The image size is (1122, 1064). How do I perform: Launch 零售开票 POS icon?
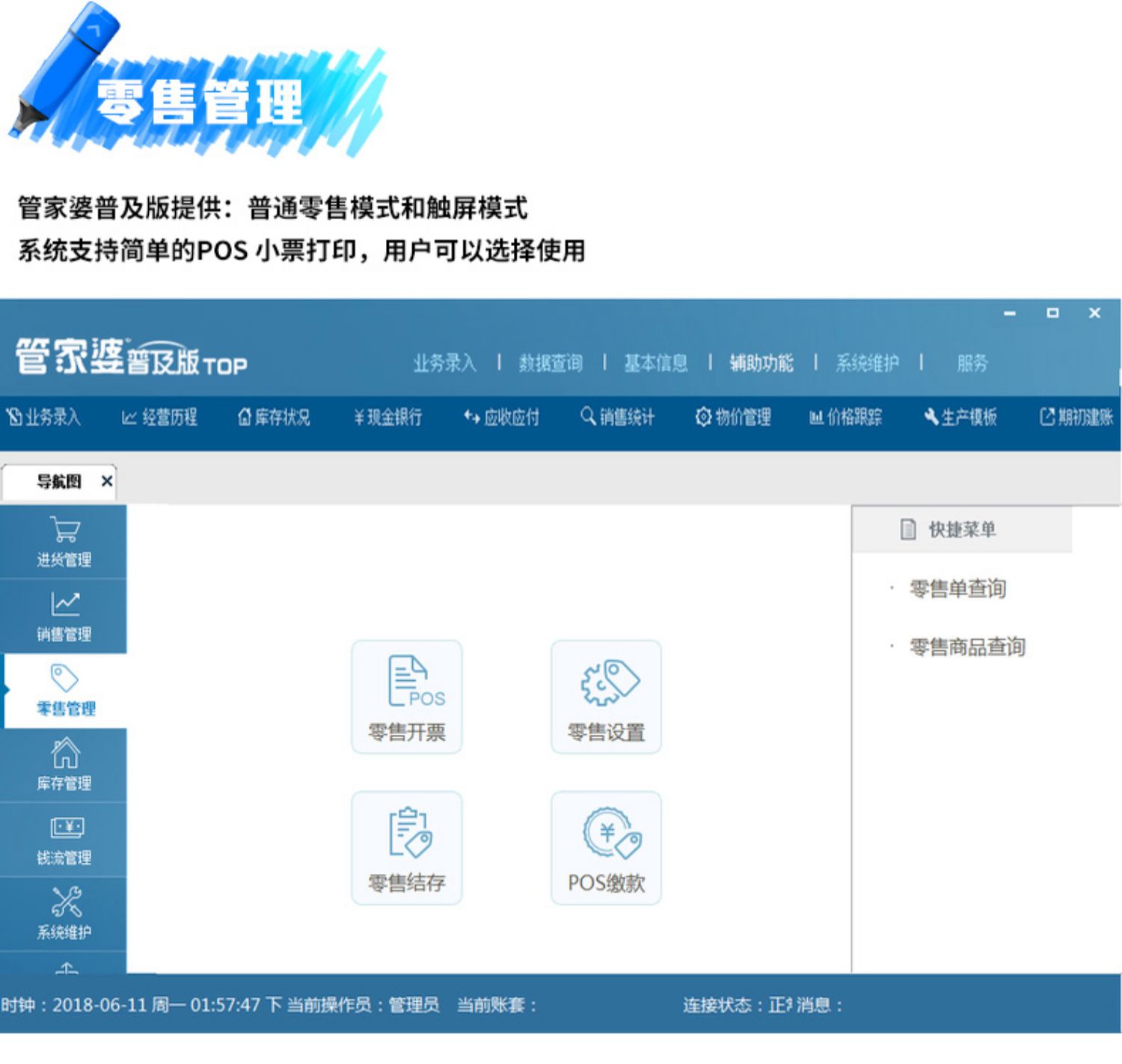coord(407,697)
